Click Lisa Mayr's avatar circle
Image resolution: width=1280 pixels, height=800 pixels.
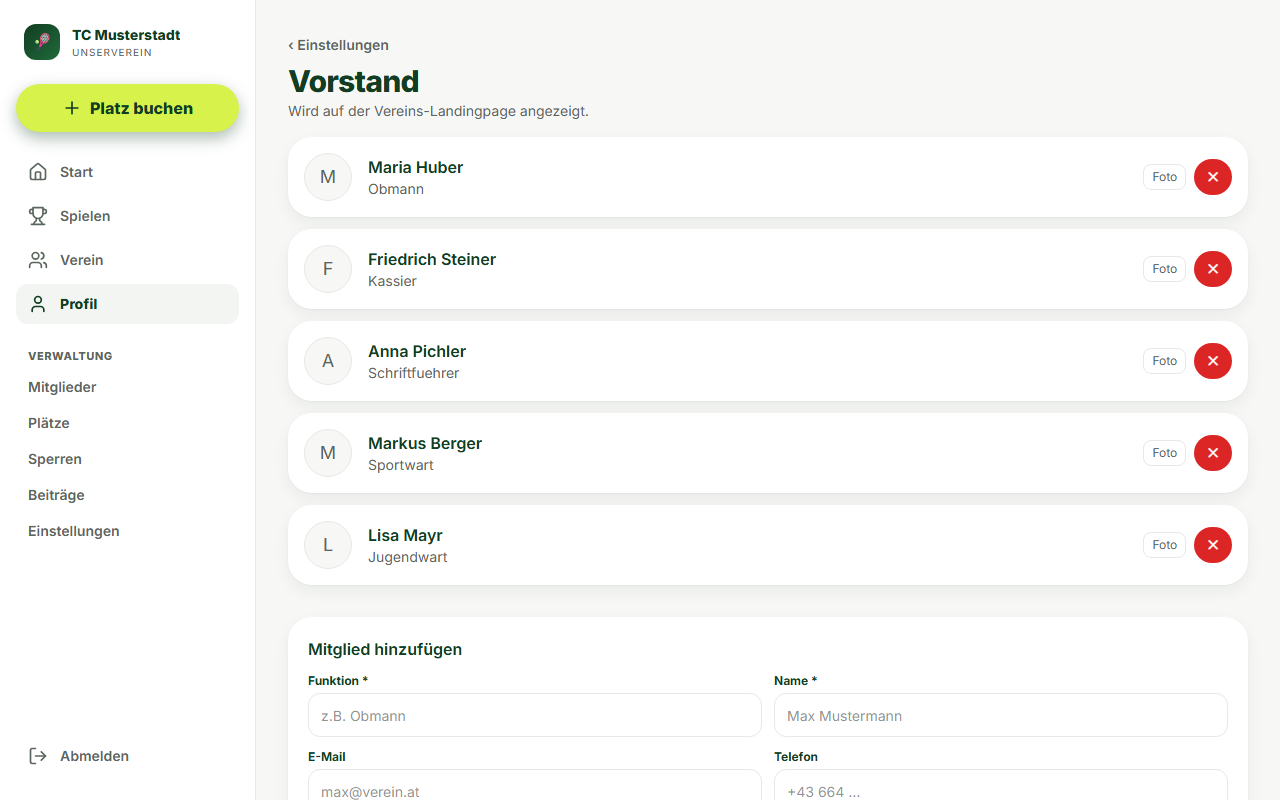click(x=328, y=545)
